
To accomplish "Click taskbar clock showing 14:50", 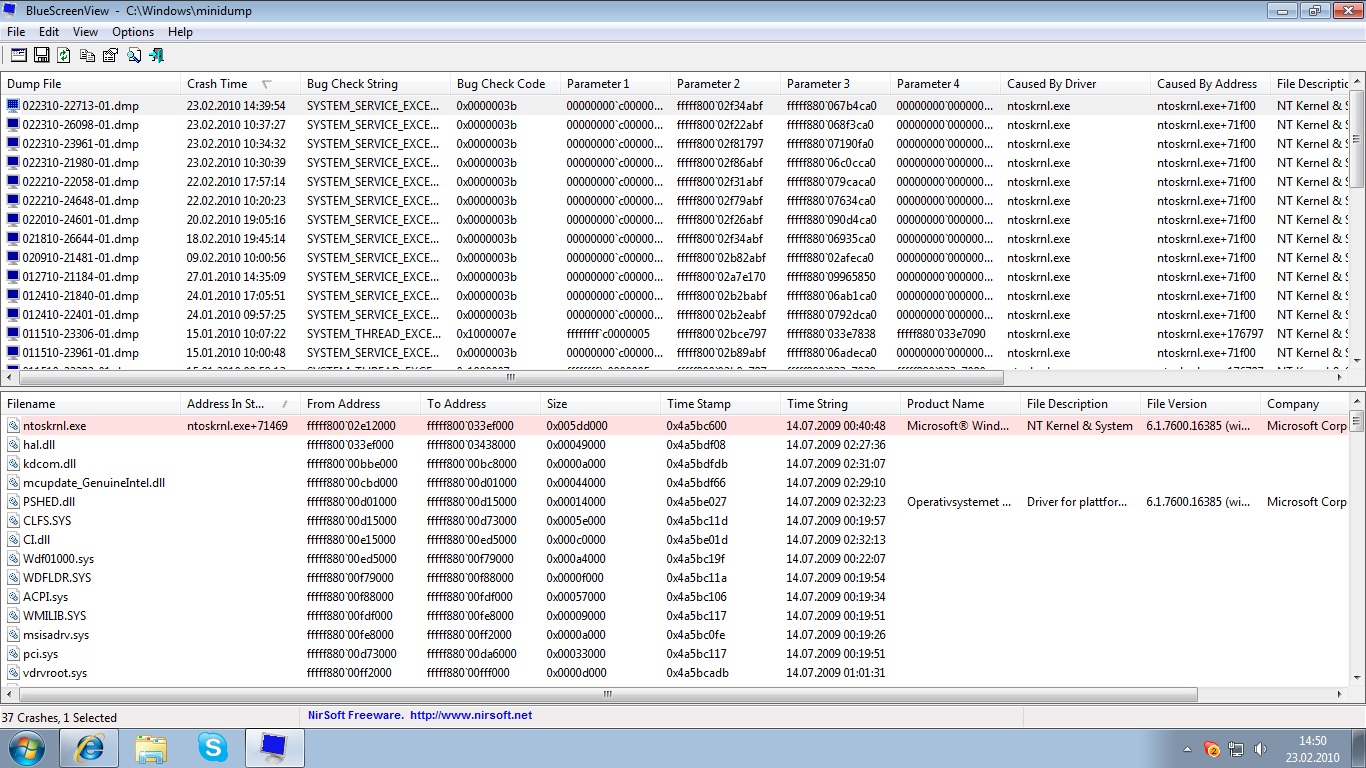I will tap(1312, 749).
